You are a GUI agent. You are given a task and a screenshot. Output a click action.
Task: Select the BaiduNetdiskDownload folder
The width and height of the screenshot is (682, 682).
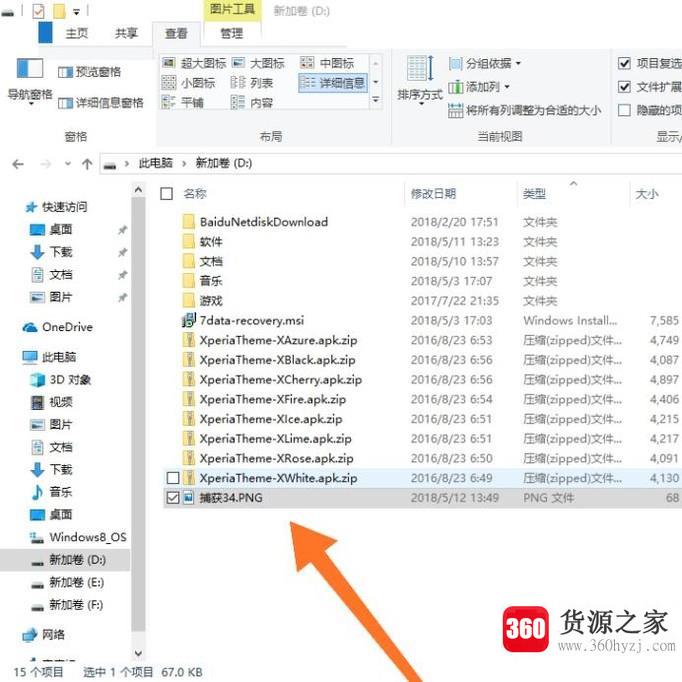click(264, 222)
